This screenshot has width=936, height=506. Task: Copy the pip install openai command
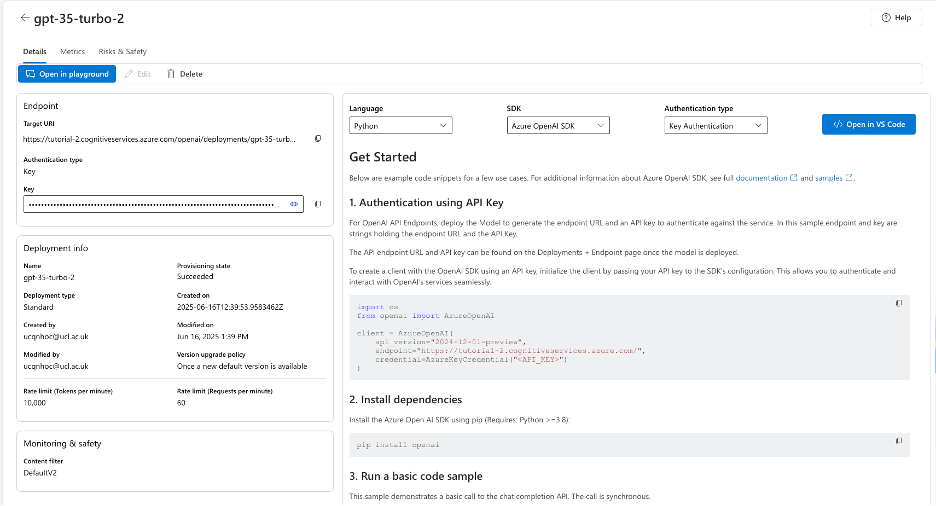(x=898, y=441)
